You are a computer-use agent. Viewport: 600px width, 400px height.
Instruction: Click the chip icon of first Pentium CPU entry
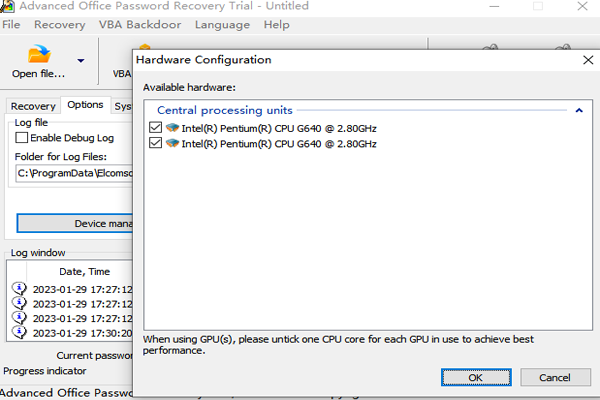click(x=173, y=127)
